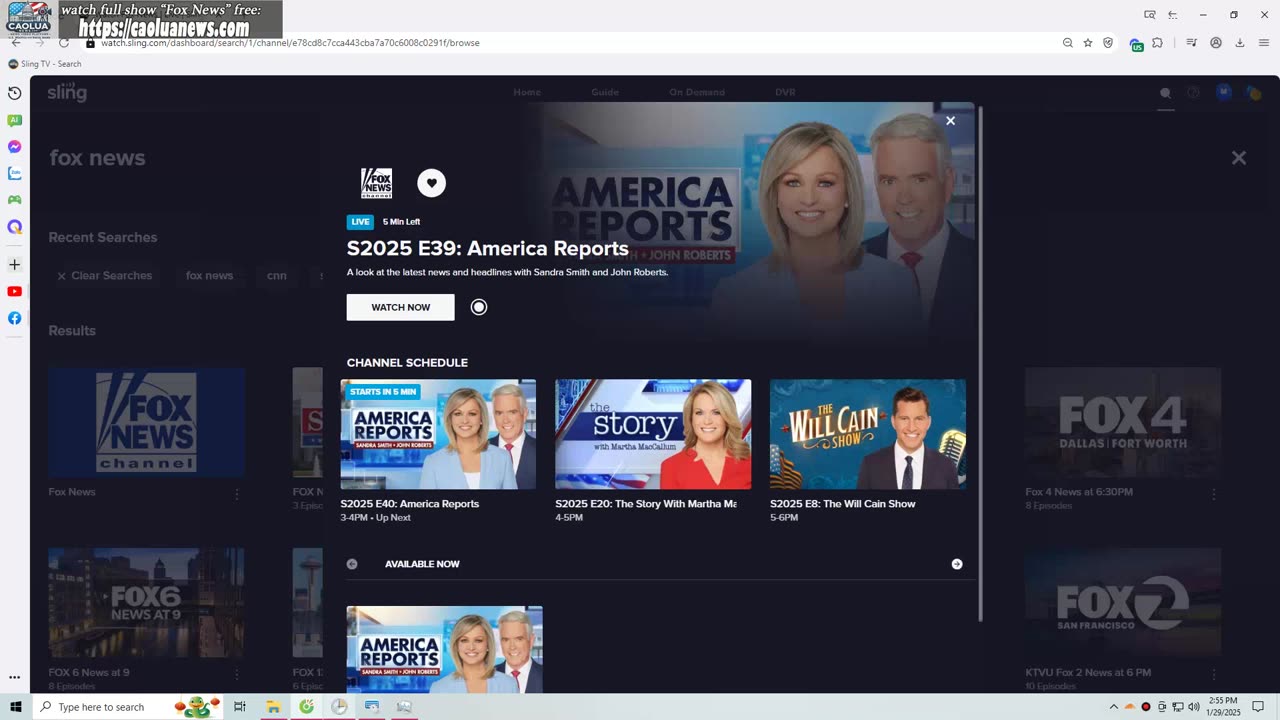The height and width of the screenshot is (720, 1280).
Task: Select the Sling TV - Search browser tab
Action: (45, 64)
